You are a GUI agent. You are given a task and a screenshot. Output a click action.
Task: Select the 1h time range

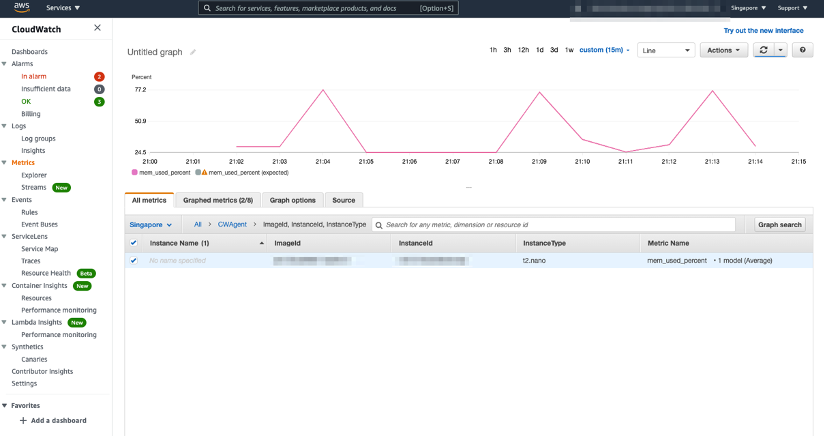click(x=493, y=50)
